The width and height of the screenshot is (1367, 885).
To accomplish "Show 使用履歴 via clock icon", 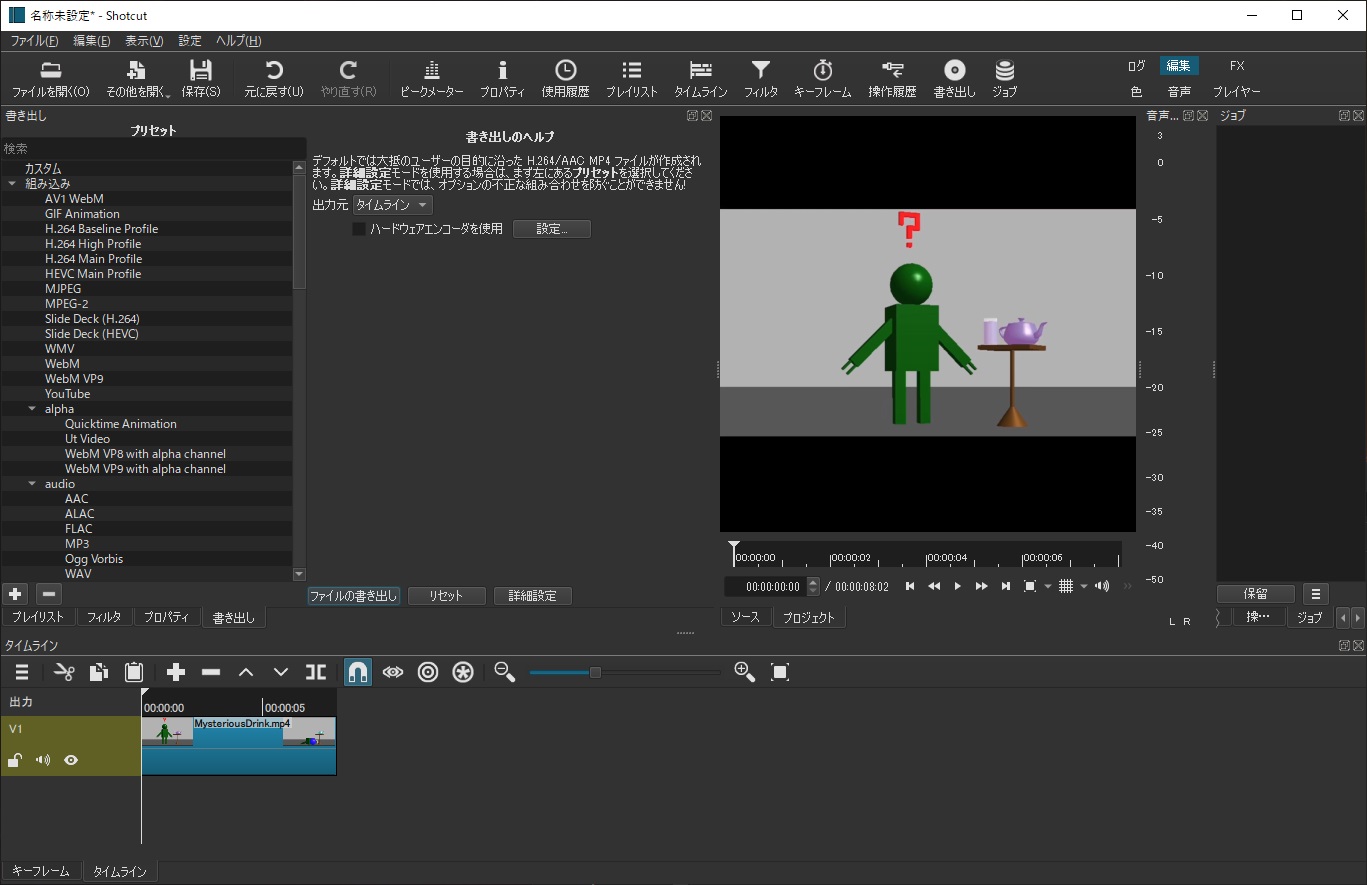I will (x=565, y=79).
